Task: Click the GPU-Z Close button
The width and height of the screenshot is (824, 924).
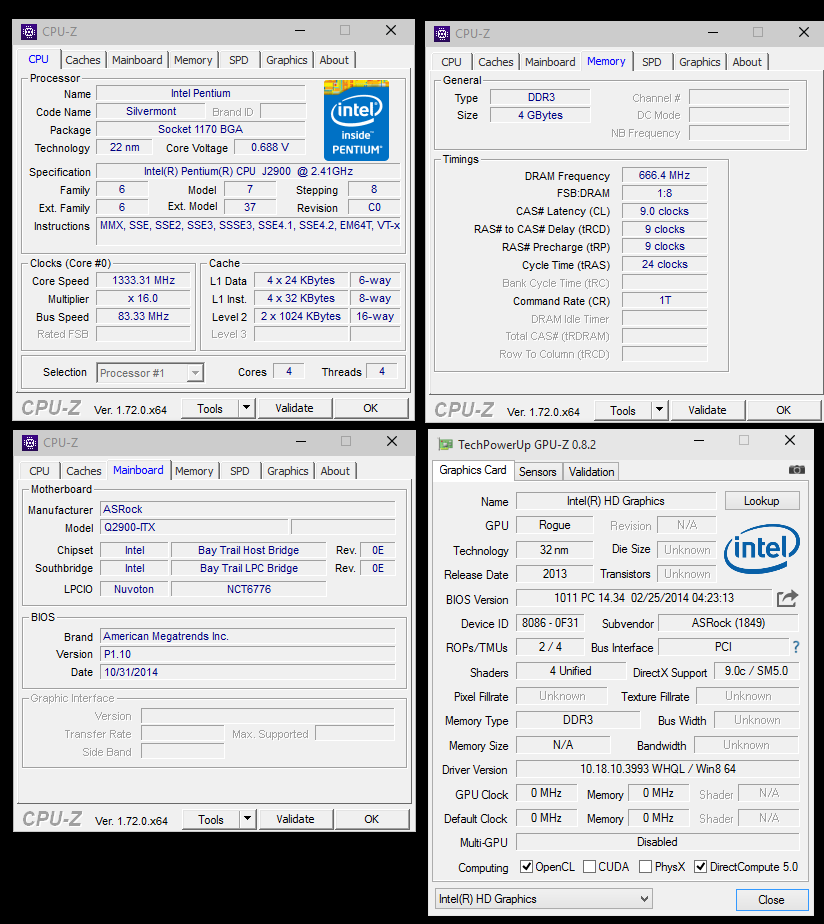Action: pos(771,899)
